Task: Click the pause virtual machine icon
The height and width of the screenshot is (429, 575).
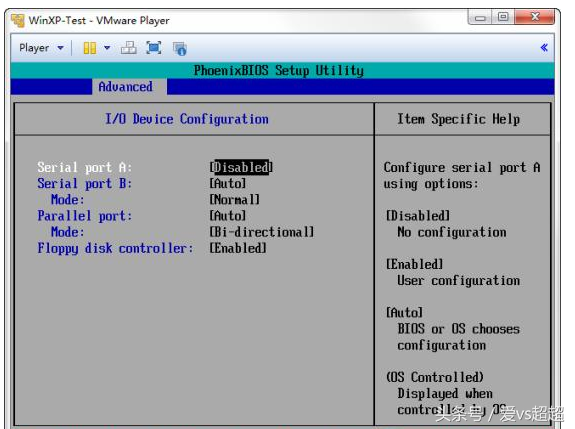Action: click(x=90, y=48)
